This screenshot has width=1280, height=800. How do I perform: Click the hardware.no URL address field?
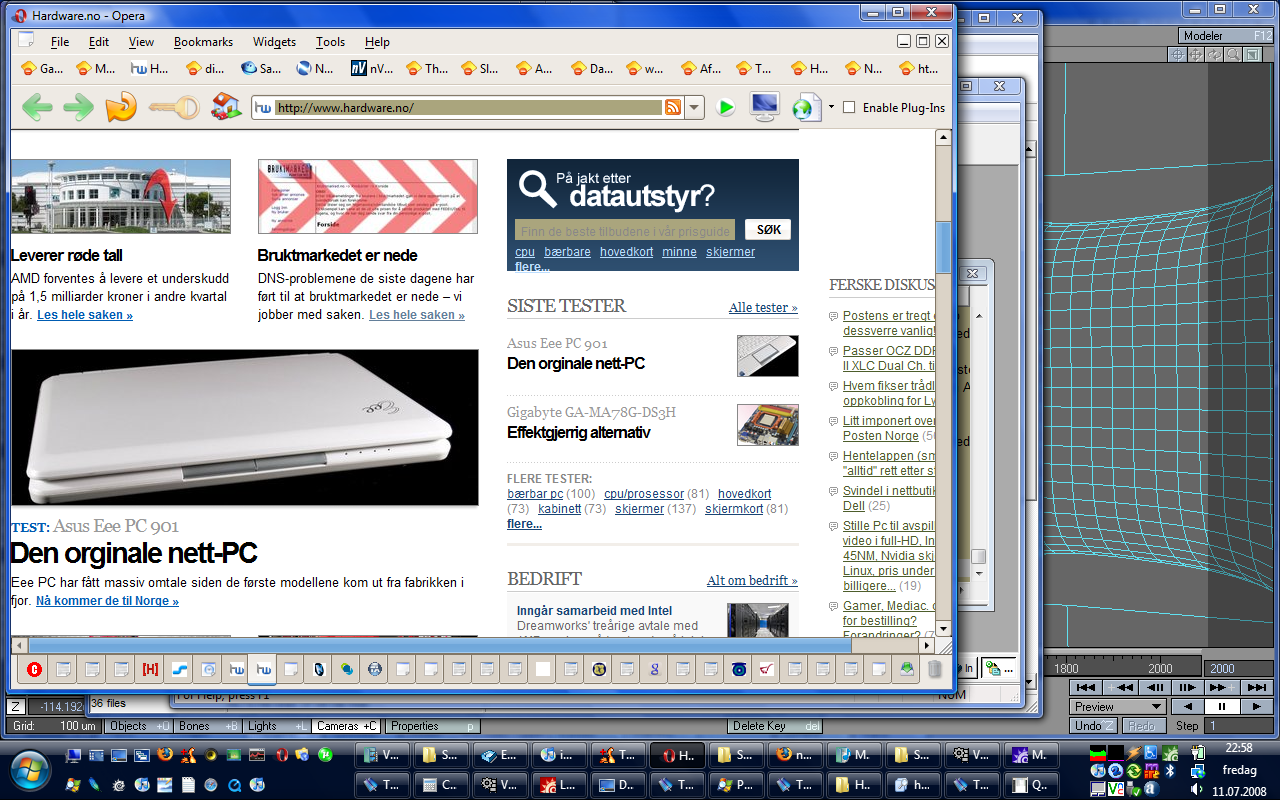468,107
